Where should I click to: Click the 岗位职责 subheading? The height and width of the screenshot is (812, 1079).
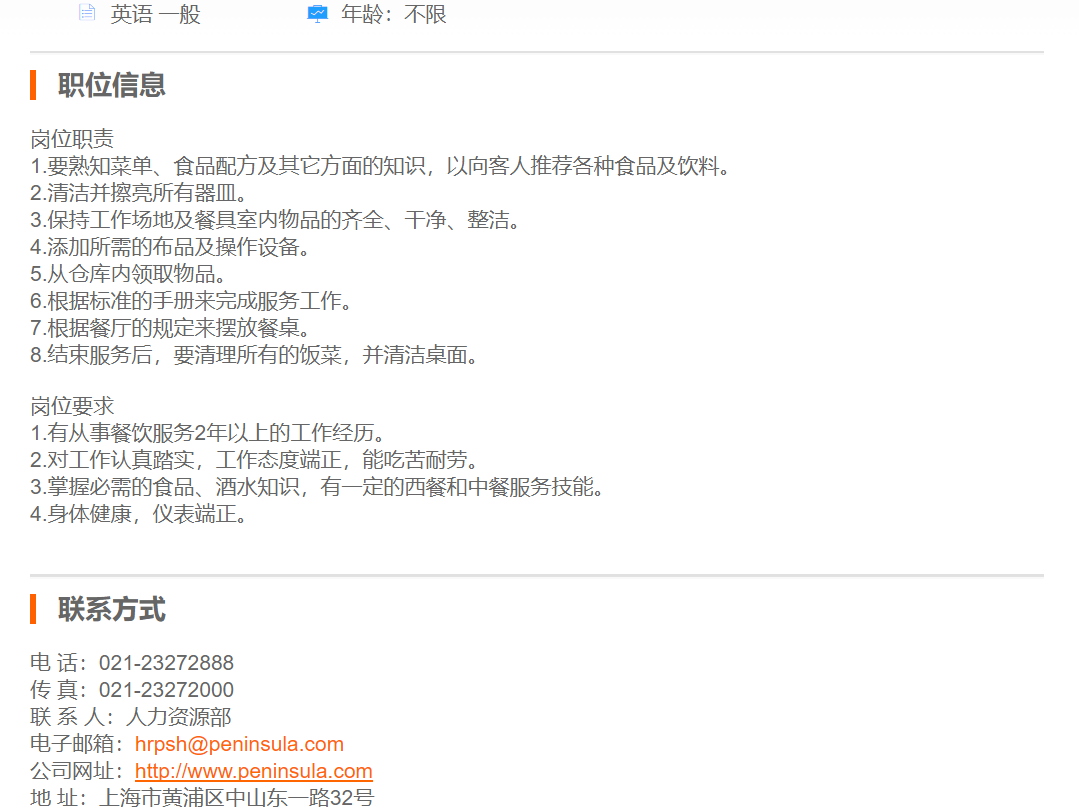pyautogui.click(x=72, y=139)
